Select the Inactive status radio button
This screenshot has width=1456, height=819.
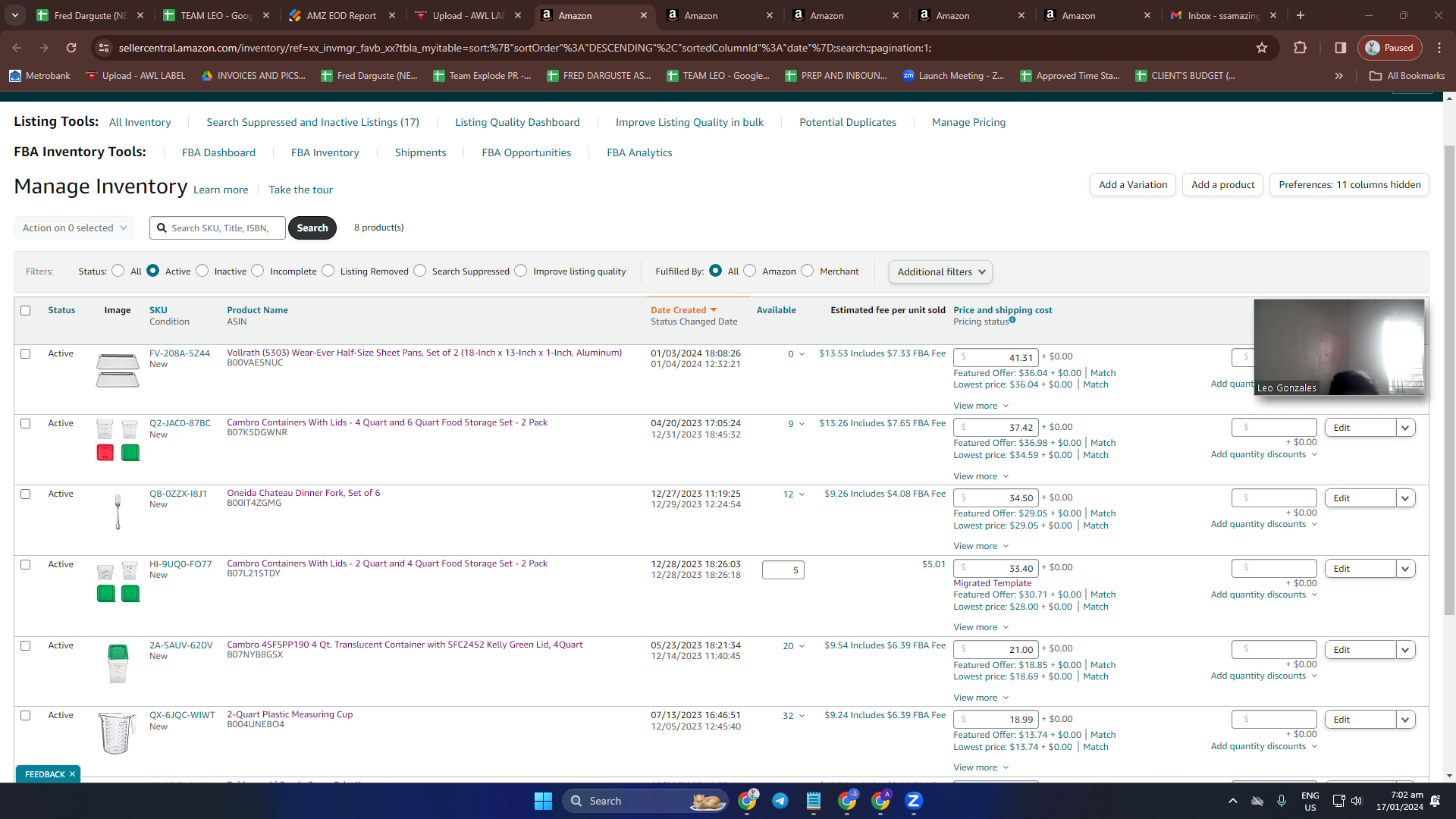[x=202, y=271]
